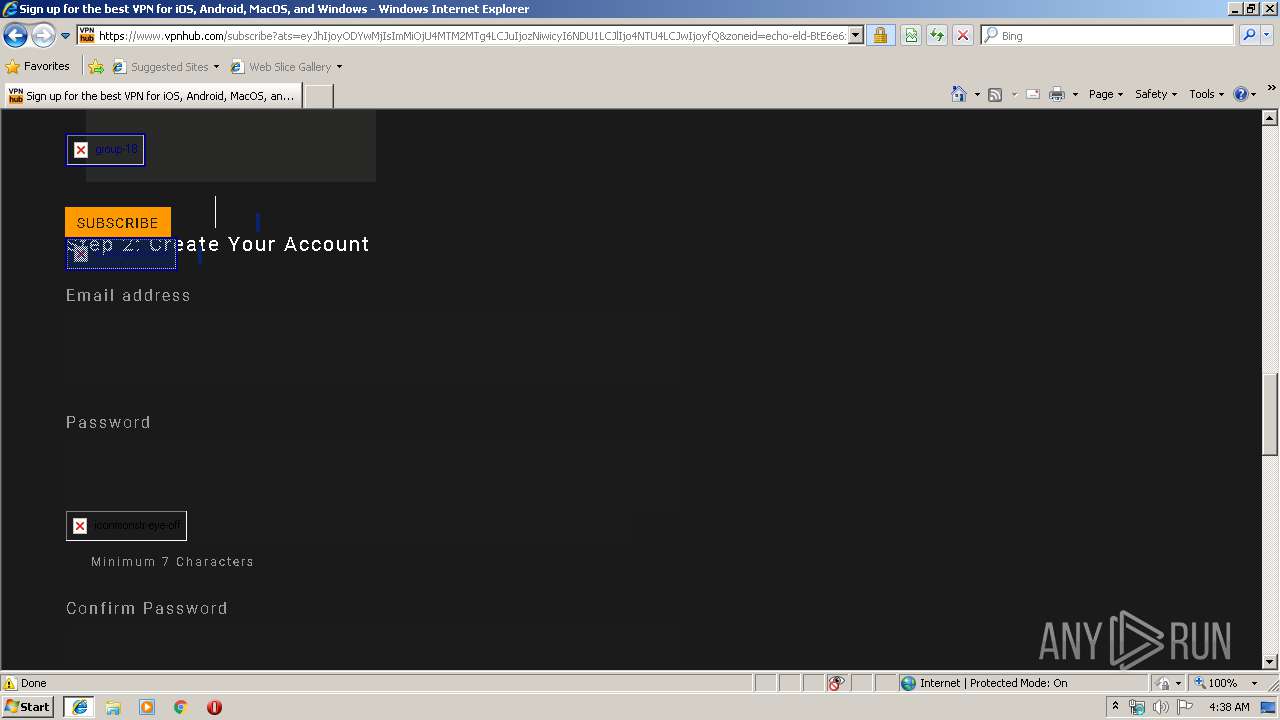Go back with the Back arrow button

coord(15,36)
